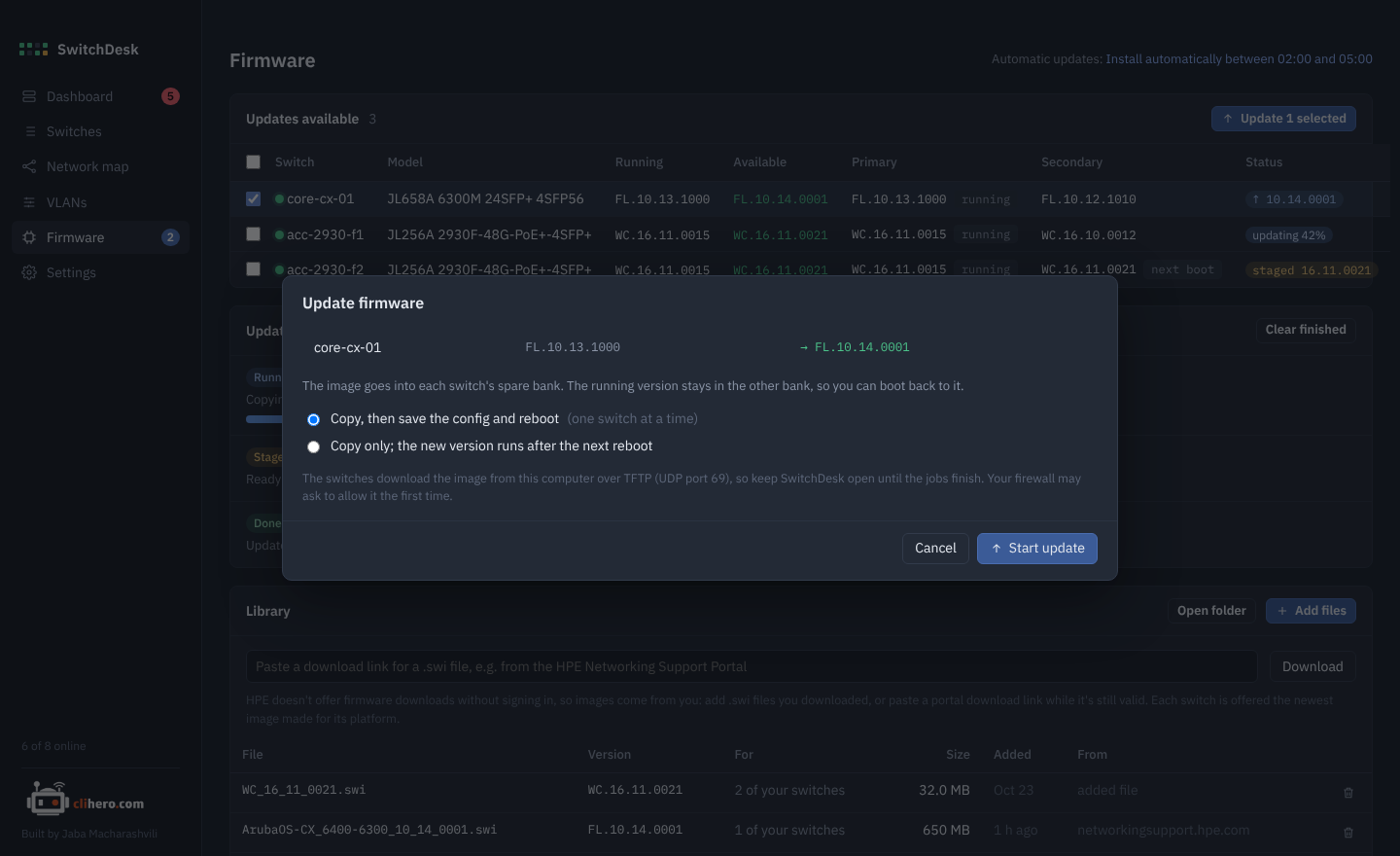1400x856 pixels.
Task: Click the 'staged 16.11.0021' status pill
Action: pyautogui.click(x=1312, y=270)
